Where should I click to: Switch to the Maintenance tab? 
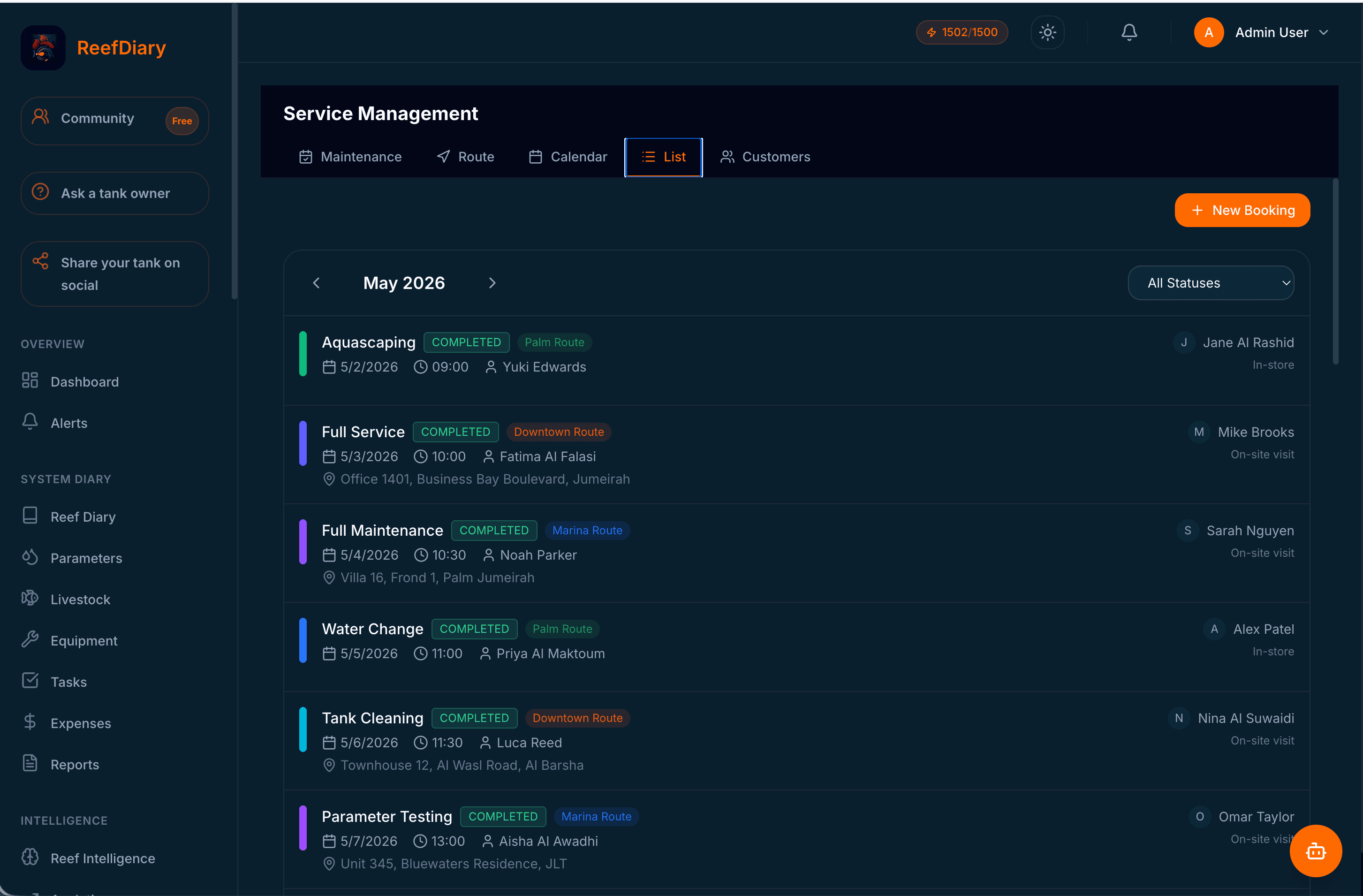[x=350, y=157]
